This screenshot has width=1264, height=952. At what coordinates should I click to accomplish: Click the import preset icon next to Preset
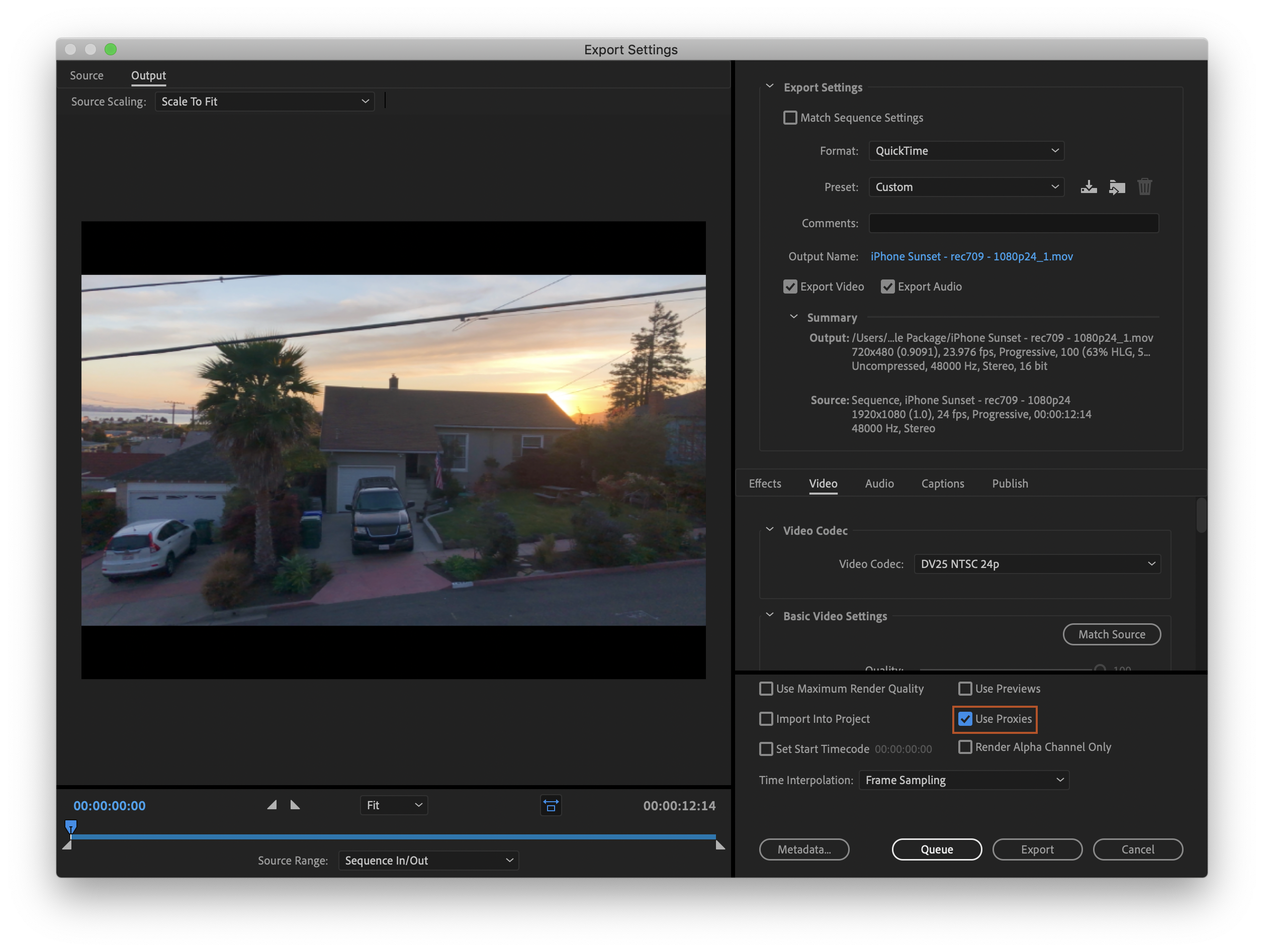click(x=1117, y=187)
